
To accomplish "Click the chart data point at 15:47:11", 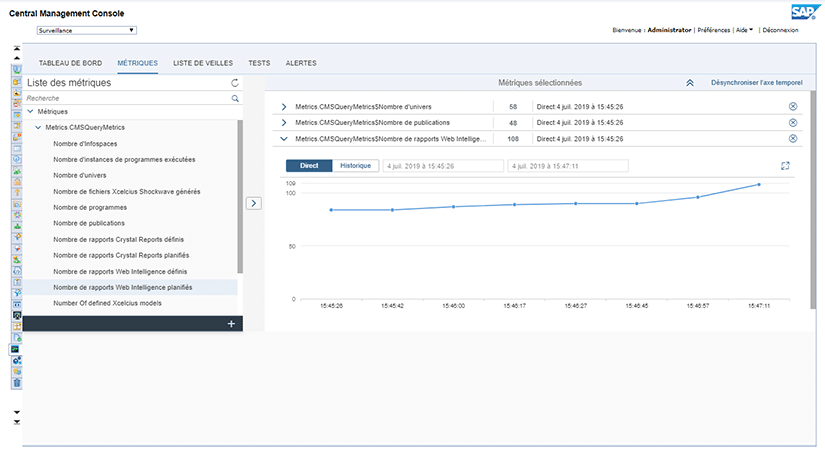I will (759, 185).
